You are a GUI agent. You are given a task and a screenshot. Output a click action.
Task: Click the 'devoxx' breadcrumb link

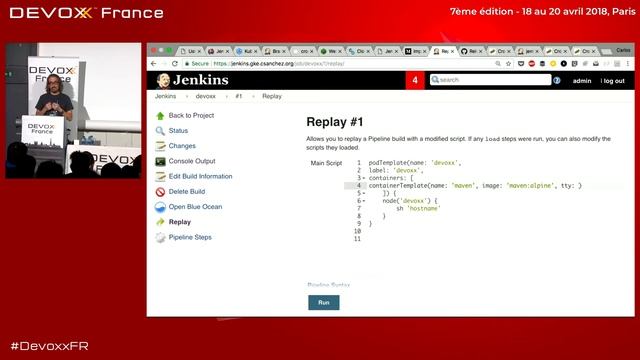coord(205,96)
